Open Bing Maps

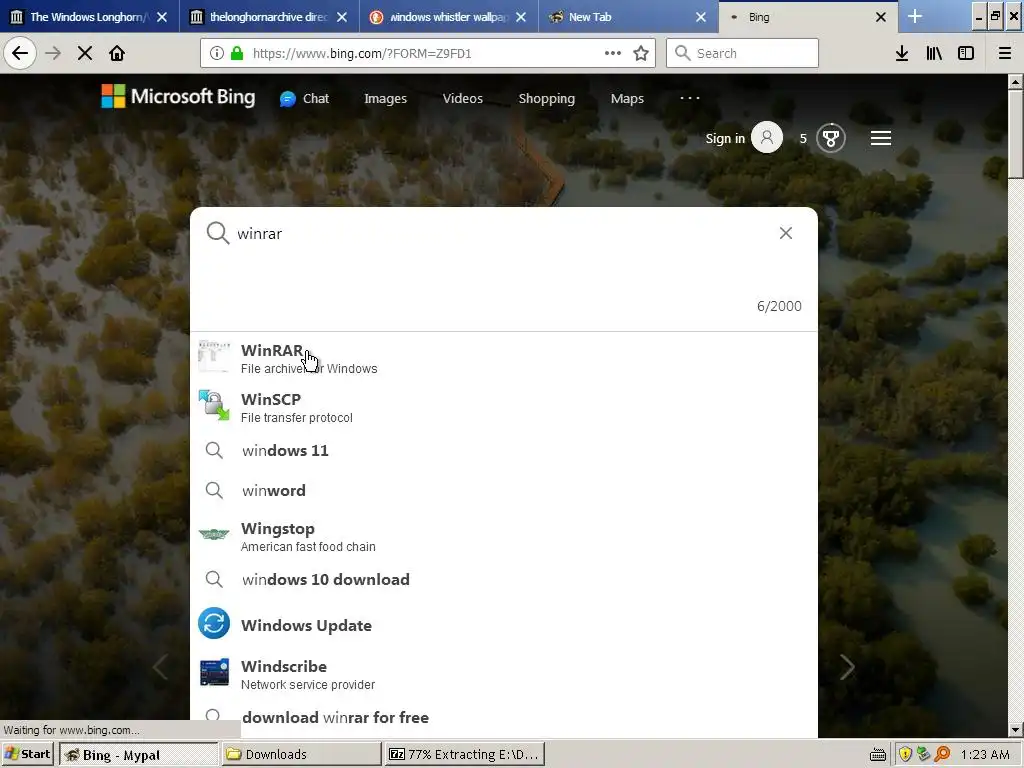tap(627, 99)
